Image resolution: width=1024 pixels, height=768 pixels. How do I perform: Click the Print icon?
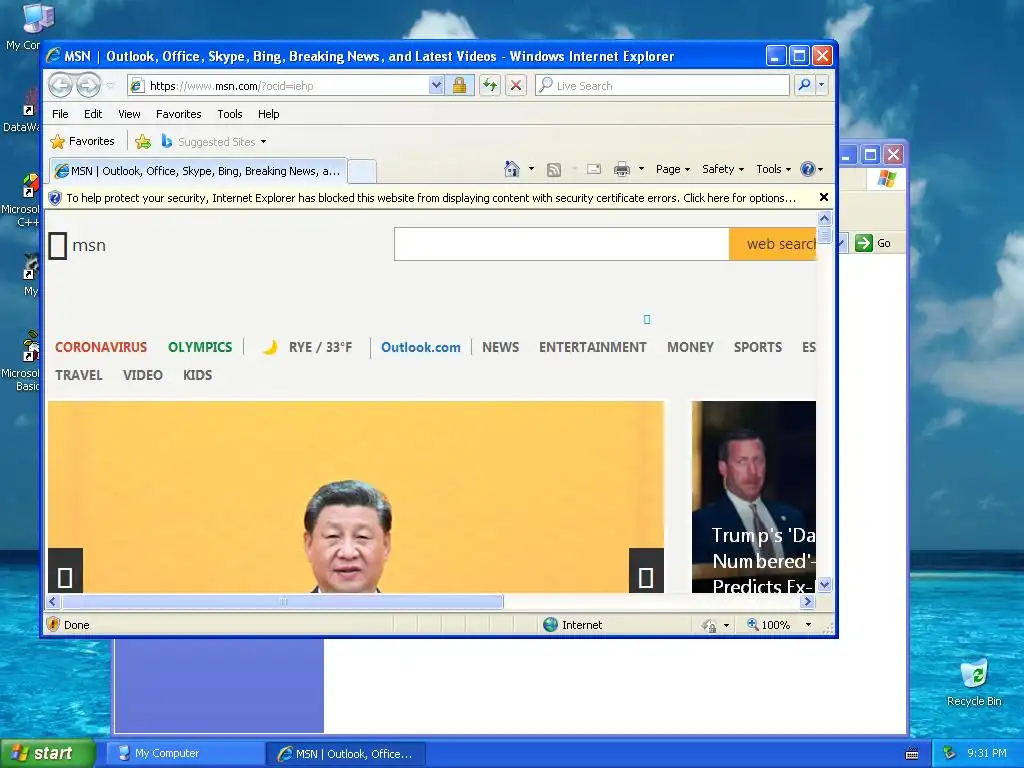(x=622, y=169)
